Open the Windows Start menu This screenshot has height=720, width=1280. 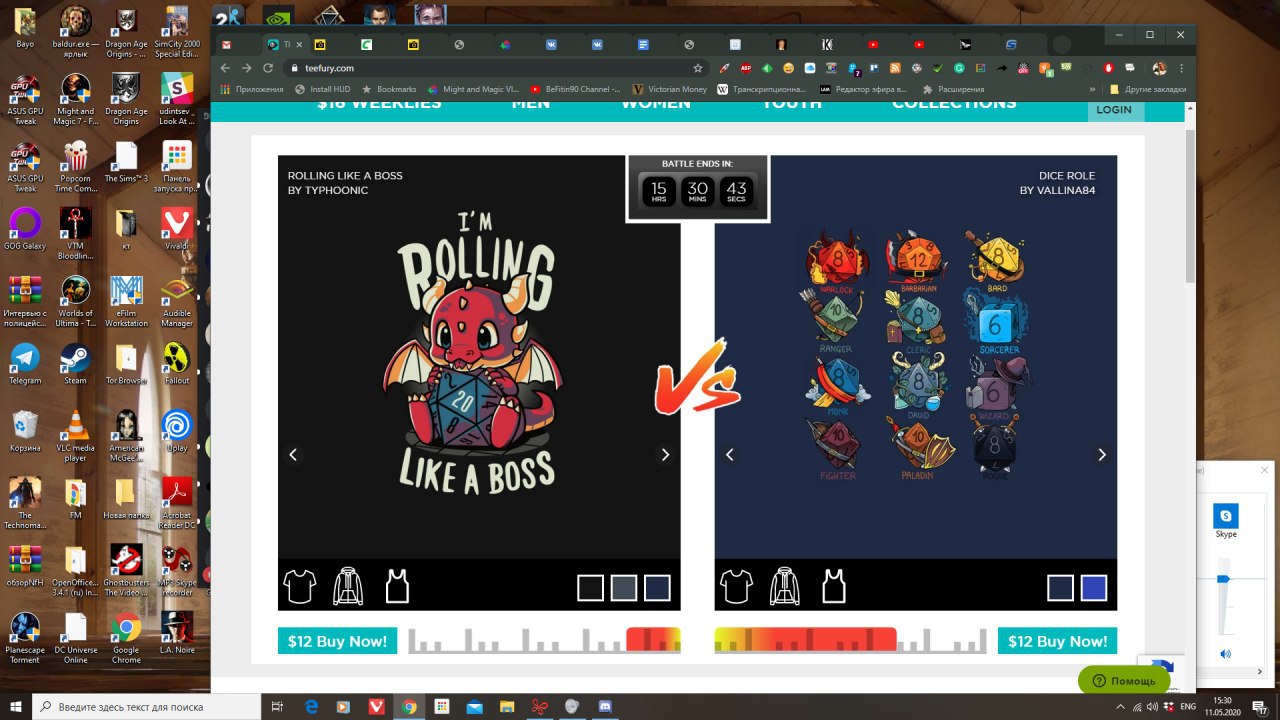pos(16,706)
